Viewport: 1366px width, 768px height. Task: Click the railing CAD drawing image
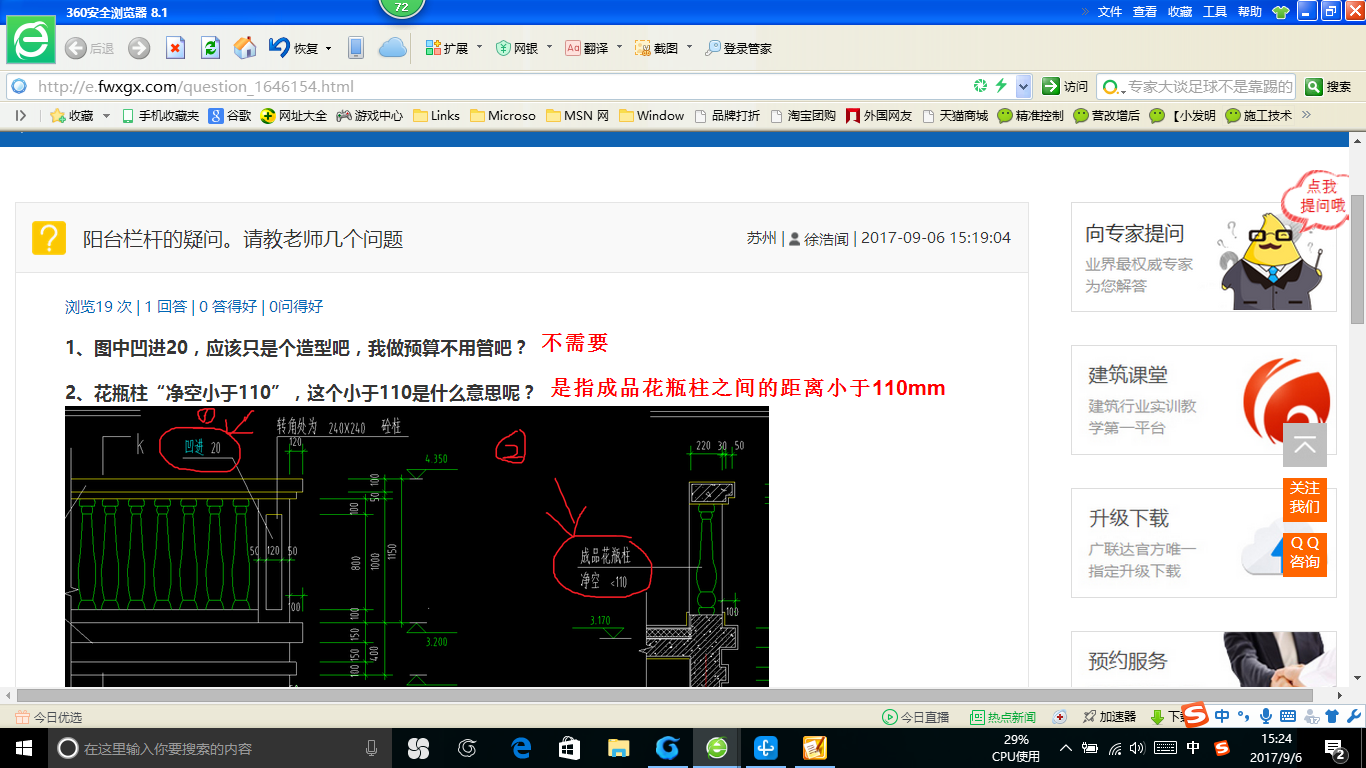417,546
